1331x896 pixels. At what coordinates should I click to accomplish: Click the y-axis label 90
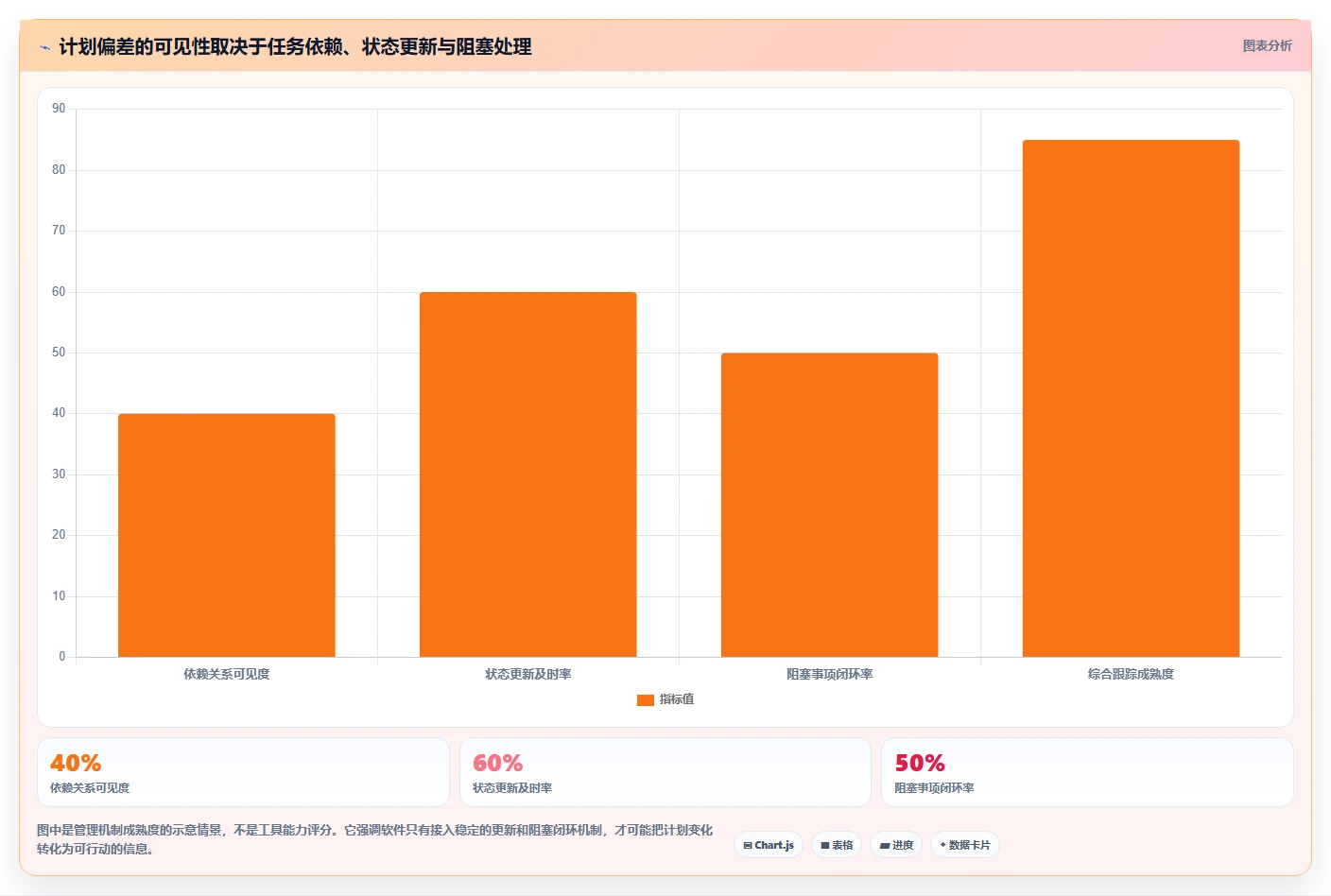coord(59,109)
